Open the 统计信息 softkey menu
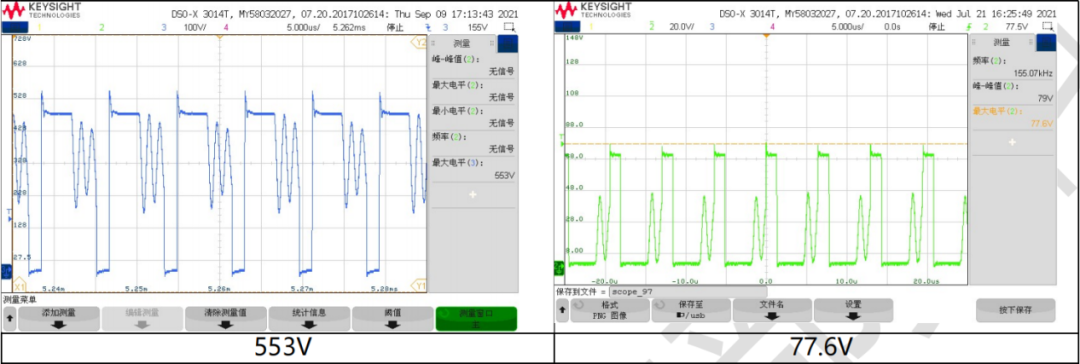This screenshot has height=364, width=1080. (309, 318)
